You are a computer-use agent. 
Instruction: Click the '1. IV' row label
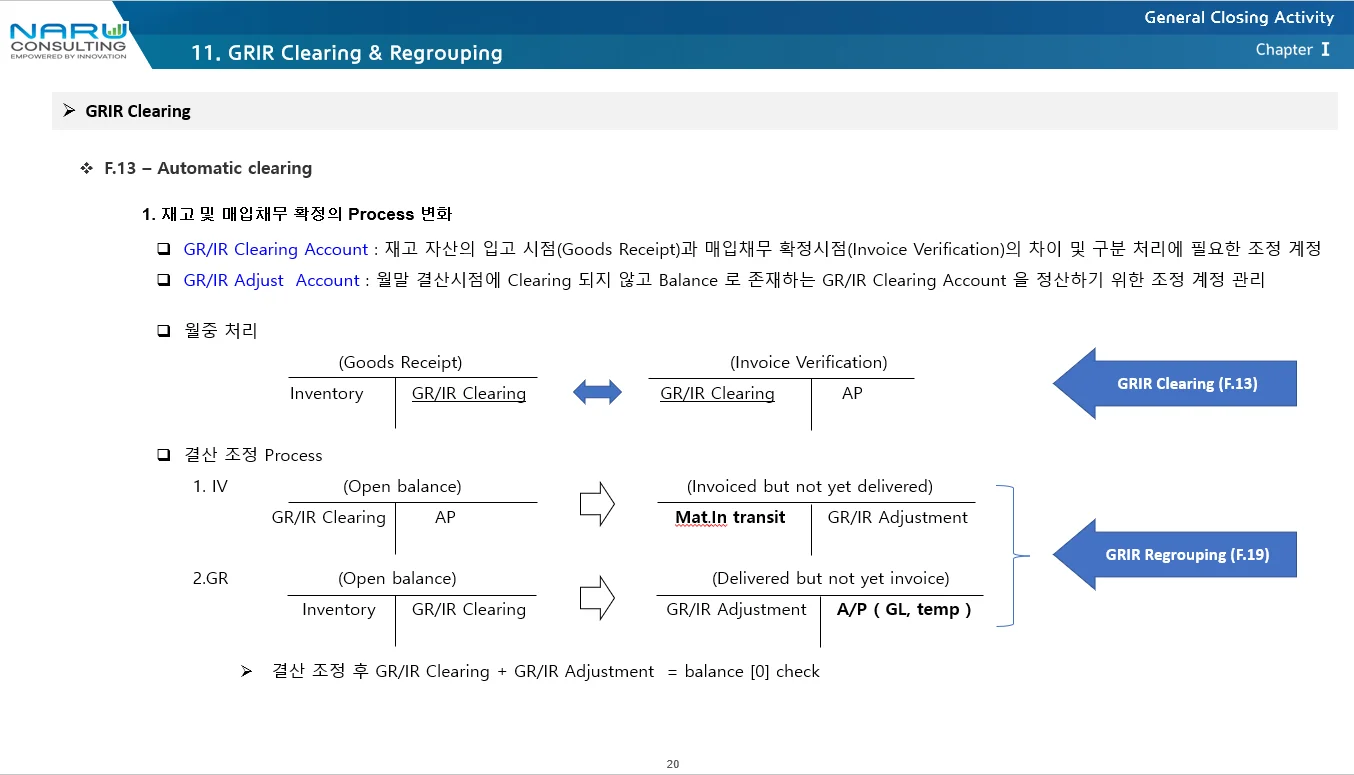coord(210,486)
